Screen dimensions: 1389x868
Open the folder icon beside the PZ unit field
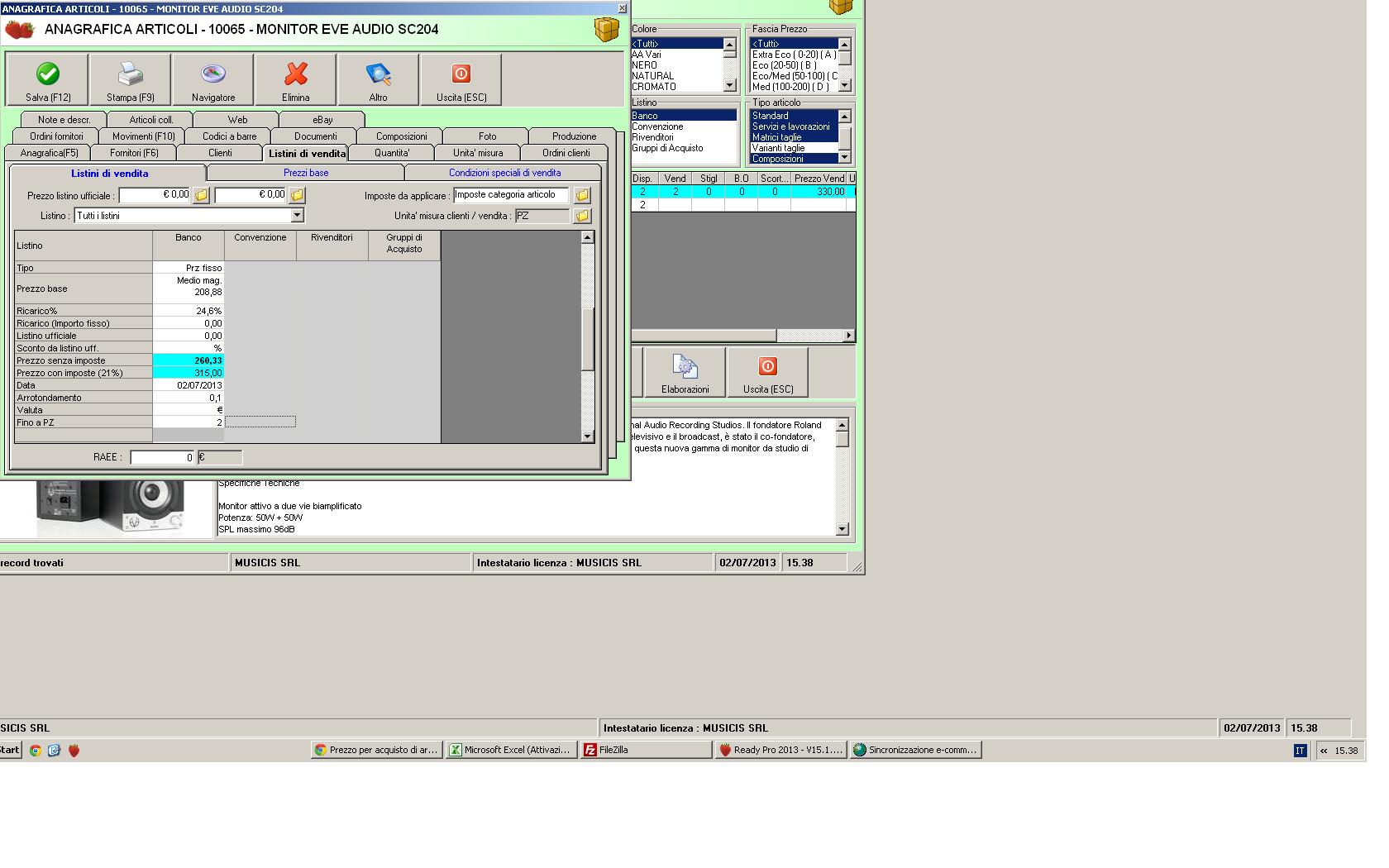(x=582, y=216)
